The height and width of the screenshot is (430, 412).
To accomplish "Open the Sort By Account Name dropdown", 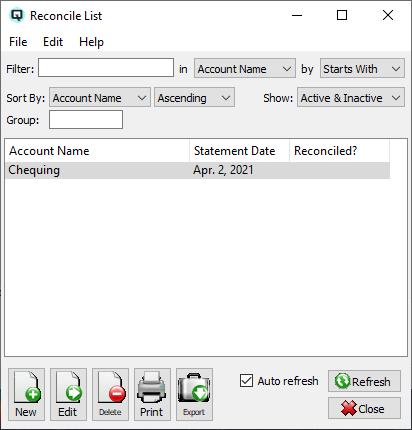I will (100, 97).
